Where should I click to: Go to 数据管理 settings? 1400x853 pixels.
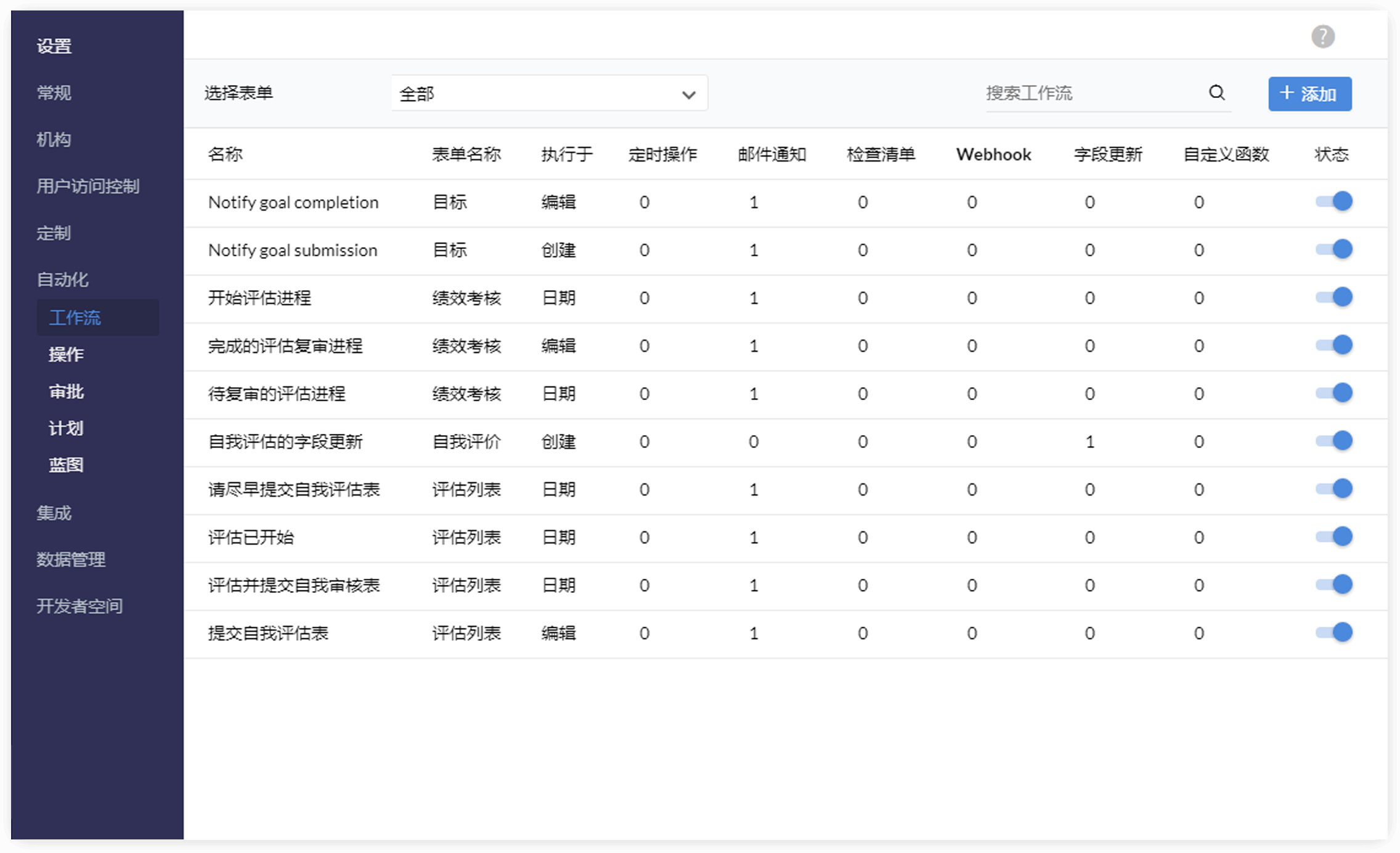[x=70, y=560]
